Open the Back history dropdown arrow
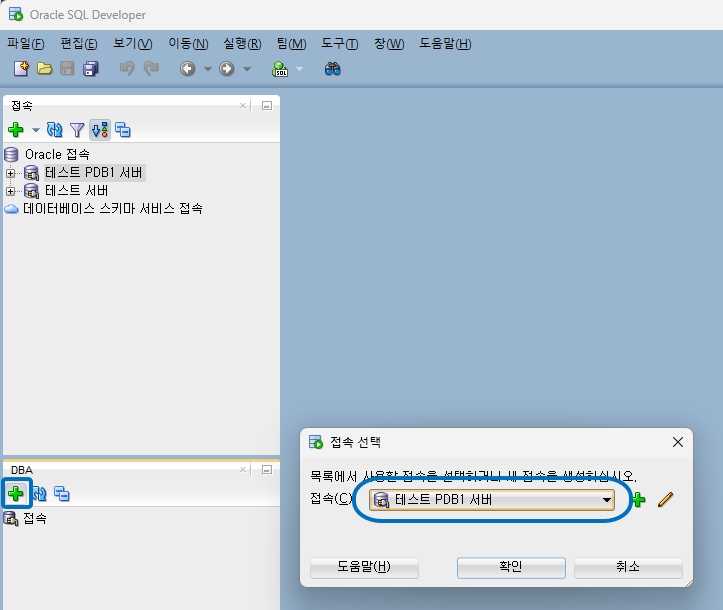723x610 pixels. pyautogui.click(x=207, y=69)
